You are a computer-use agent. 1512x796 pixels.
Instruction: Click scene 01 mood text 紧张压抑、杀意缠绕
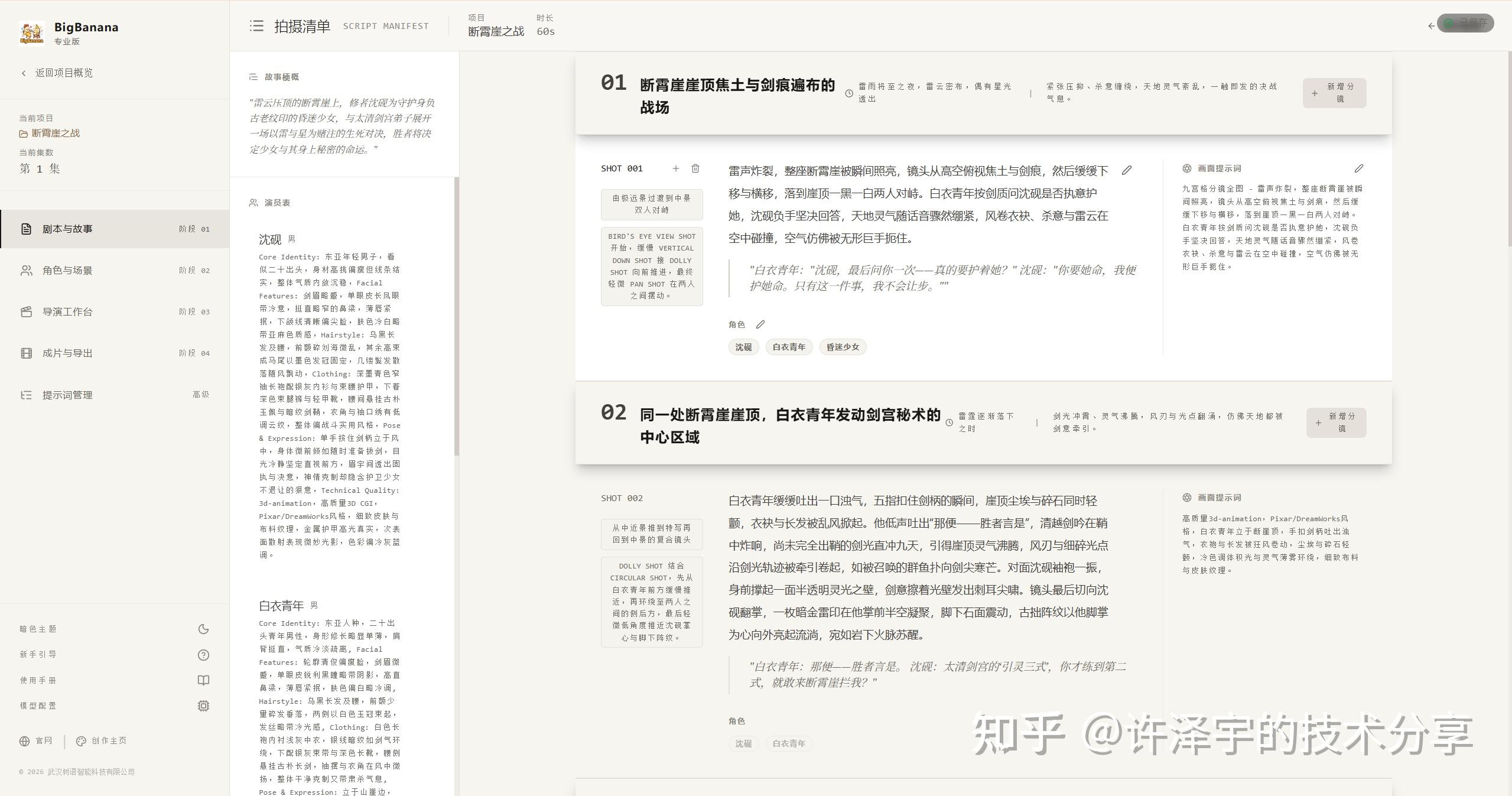coord(1162,93)
